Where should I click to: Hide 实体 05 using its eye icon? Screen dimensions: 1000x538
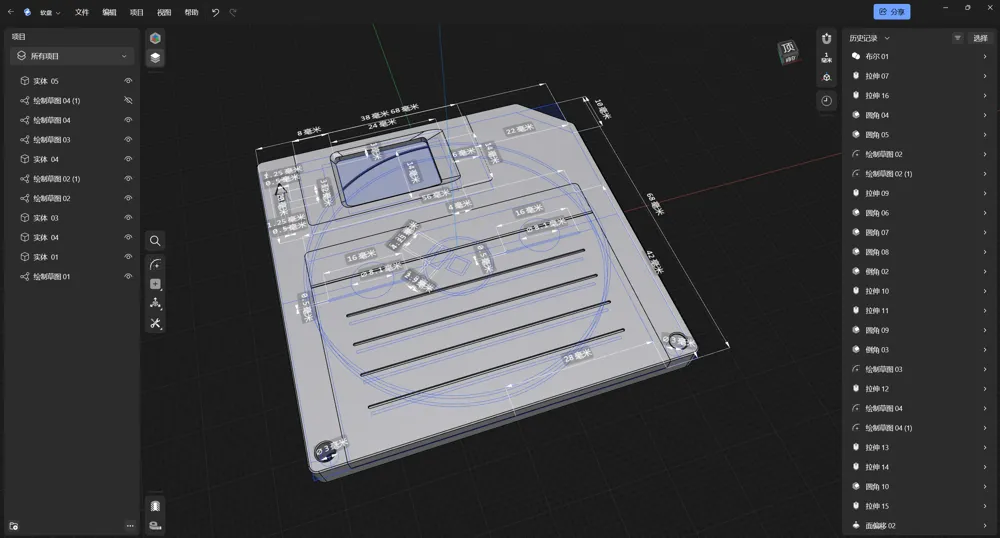pyautogui.click(x=128, y=81)
